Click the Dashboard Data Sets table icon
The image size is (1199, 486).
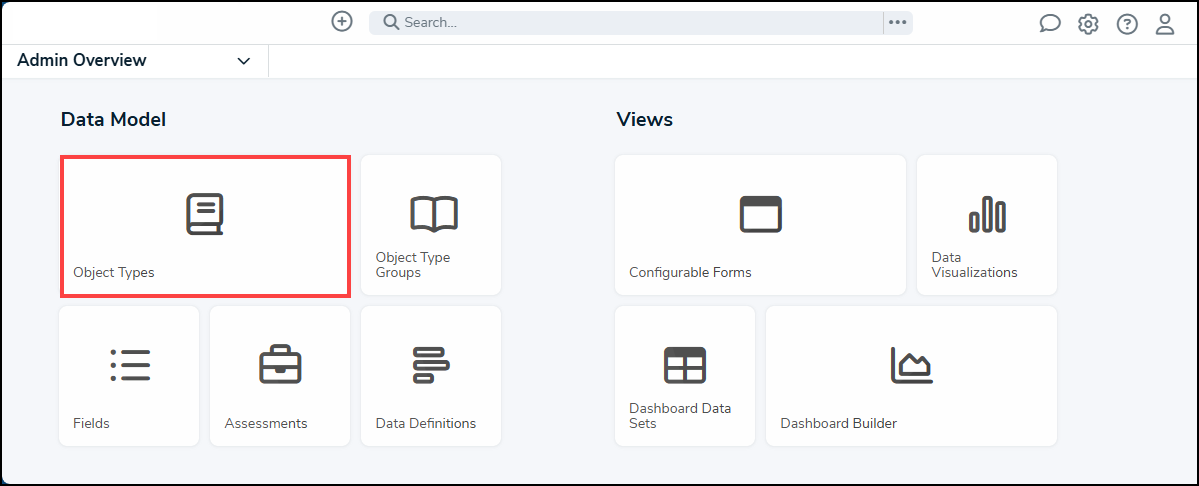pyautogui.click(x=684, y=364)
